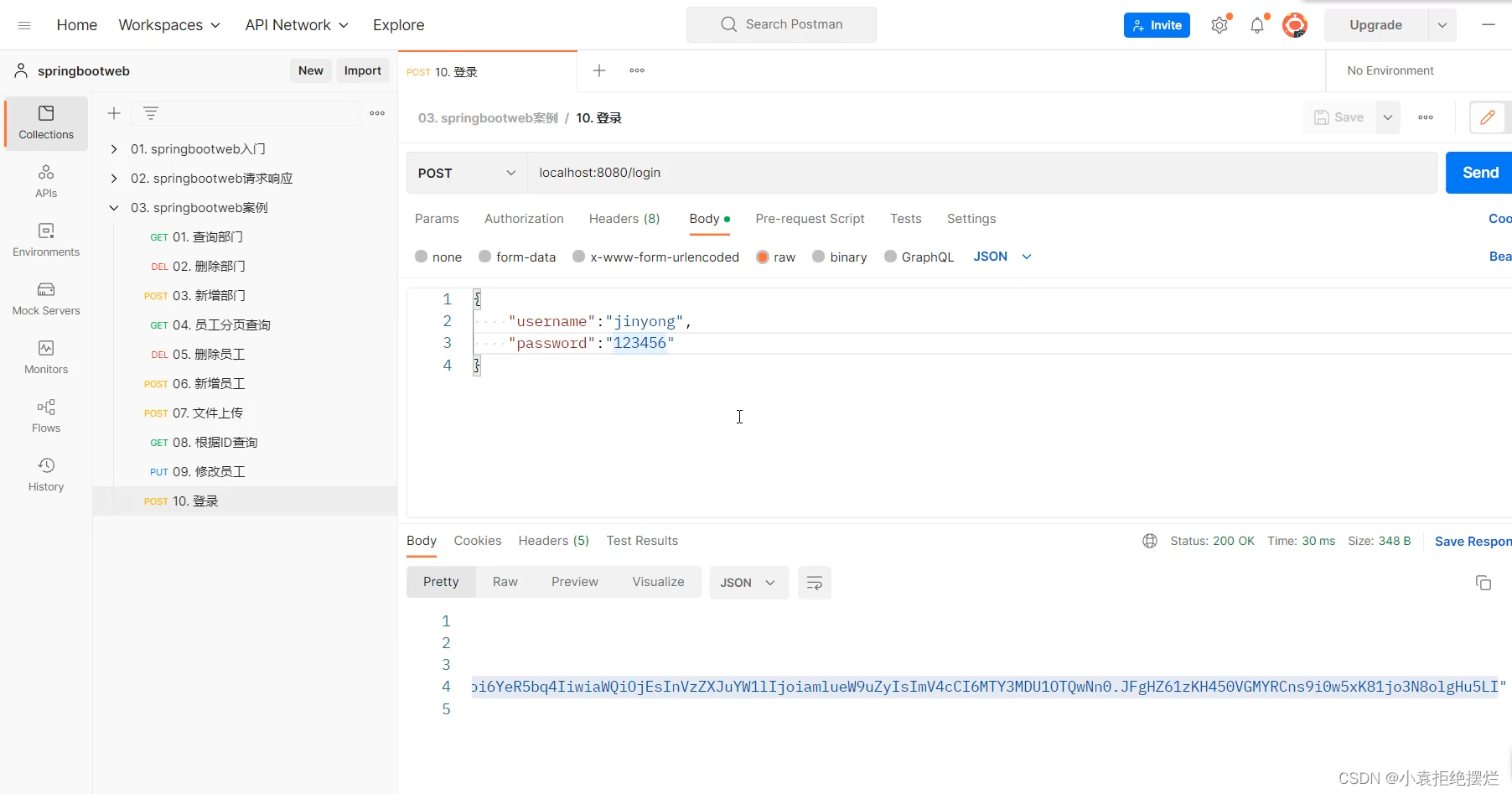
Task: Copy response body with copy icon
Action: 1484,583
